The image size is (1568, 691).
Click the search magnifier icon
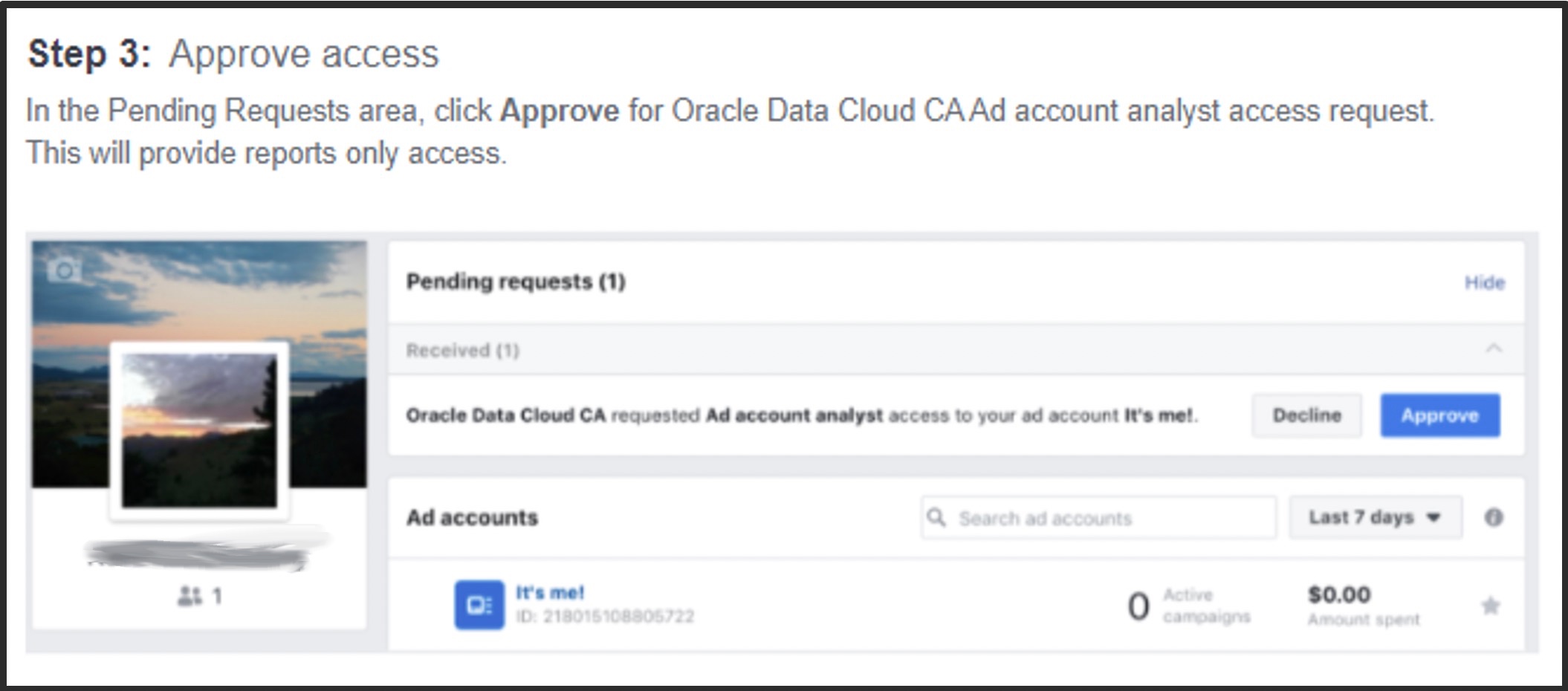pos(937,517)
